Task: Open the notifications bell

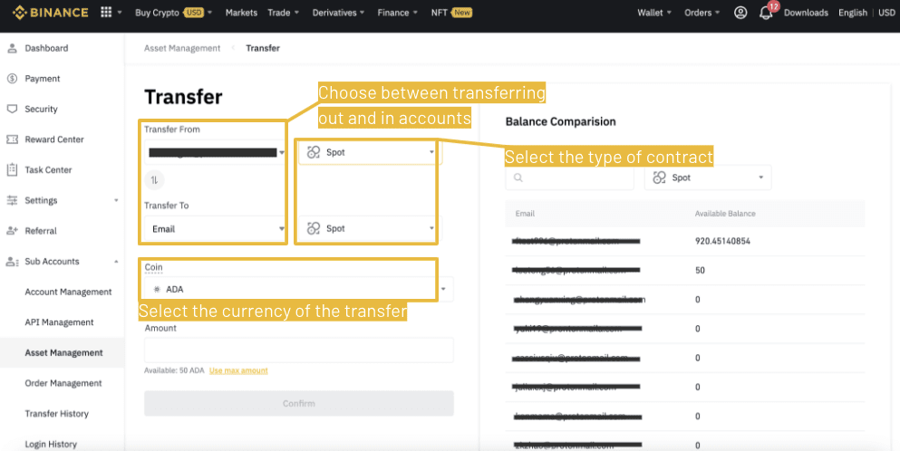Action: (766, 13)
